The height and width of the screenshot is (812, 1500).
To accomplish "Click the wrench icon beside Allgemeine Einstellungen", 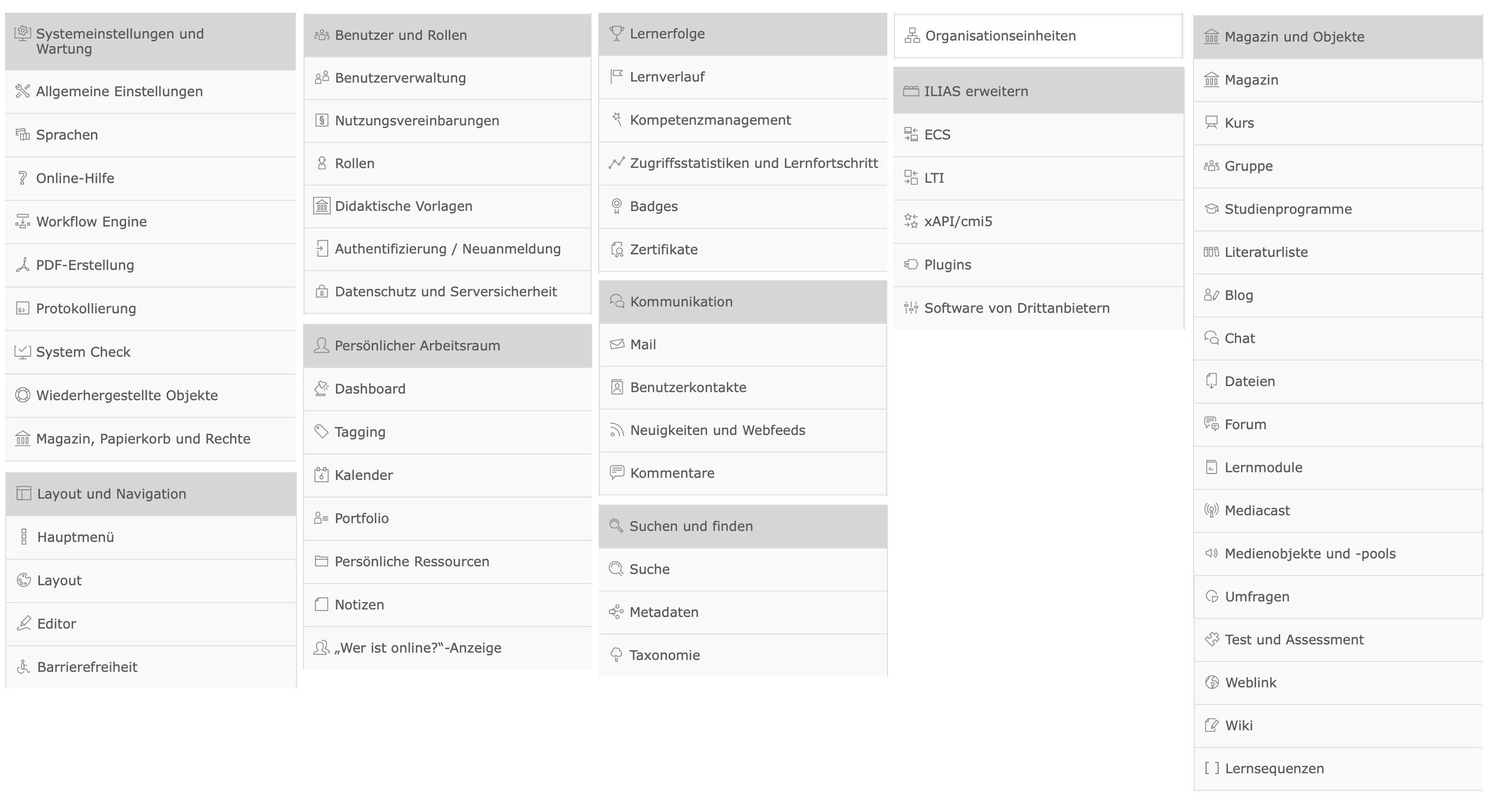I will point(22,91).
